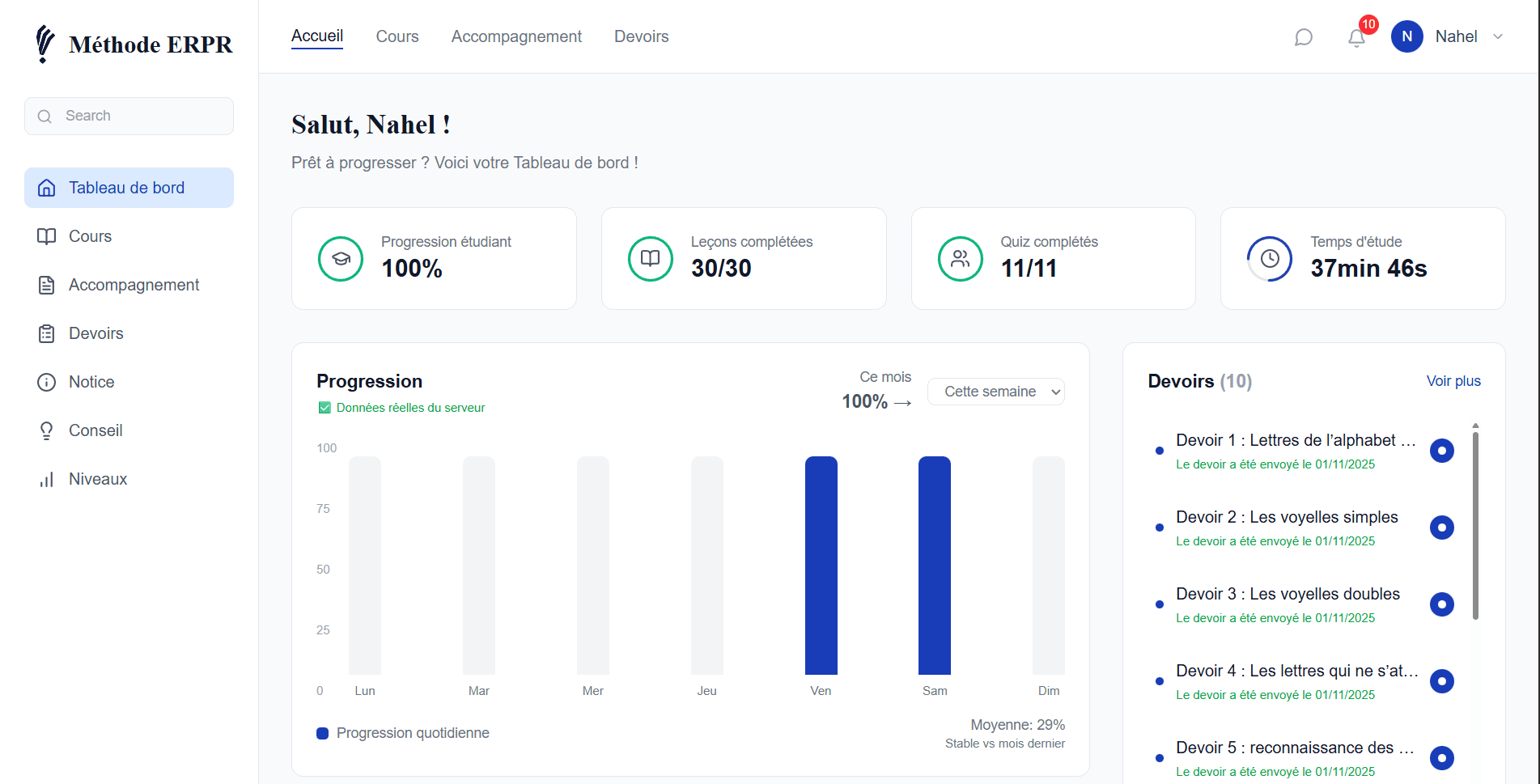Click the Progression étudiant graduation cap icon
1540x784 pixels.
(x=341, y=259)
